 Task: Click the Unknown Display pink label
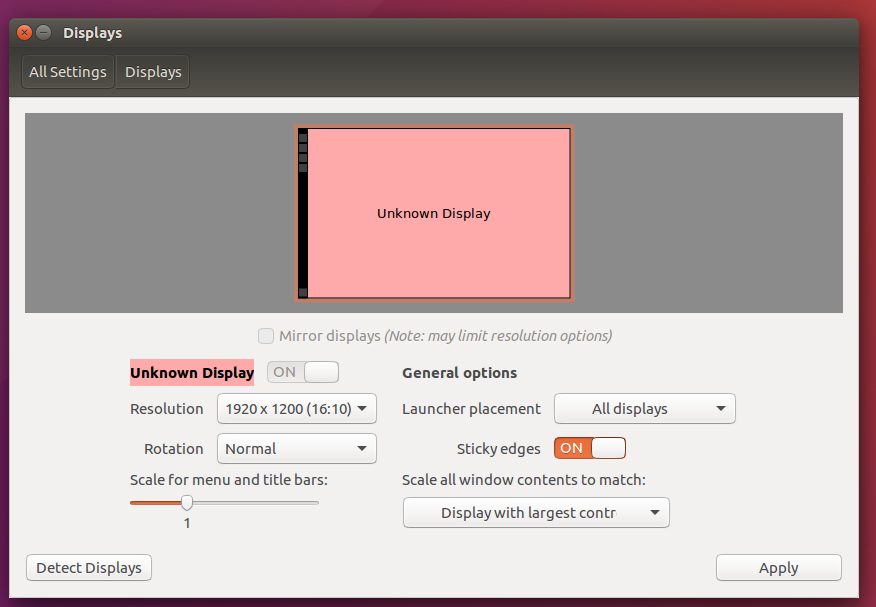(192, 372)
